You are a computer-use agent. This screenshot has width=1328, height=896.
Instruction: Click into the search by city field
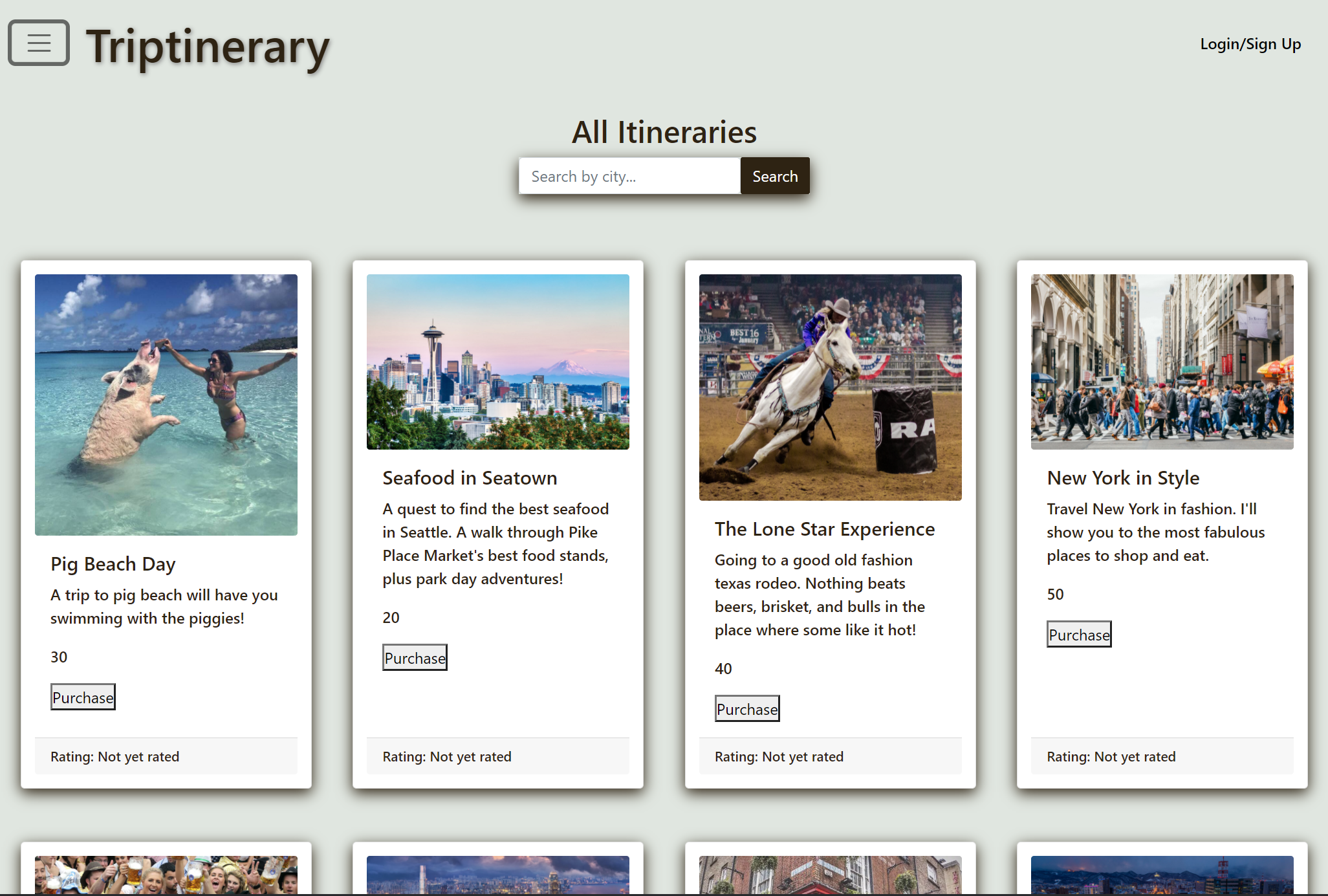(x=629, y=175)
